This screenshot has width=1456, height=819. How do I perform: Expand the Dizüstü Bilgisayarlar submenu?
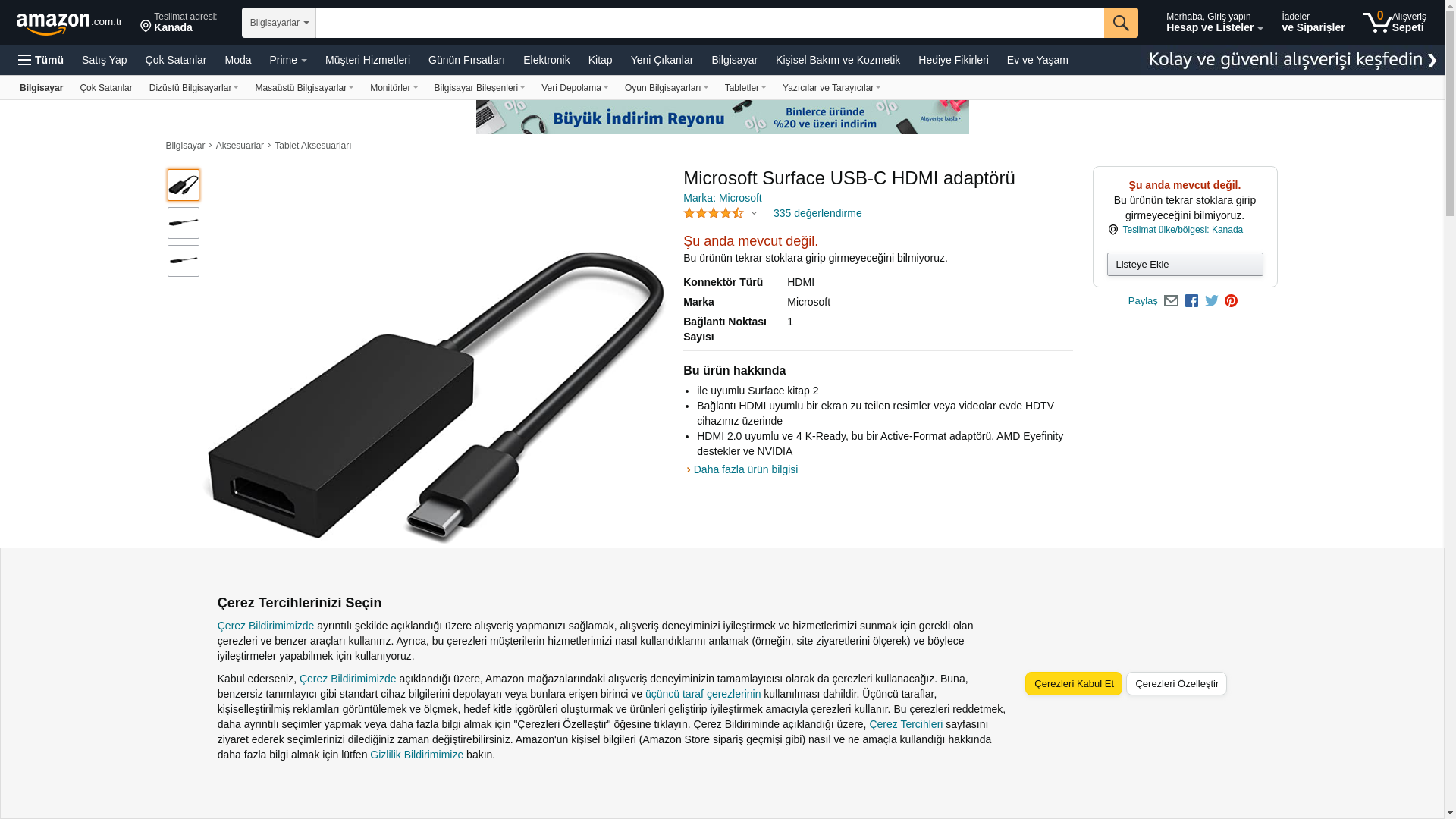tap(193, 88)
